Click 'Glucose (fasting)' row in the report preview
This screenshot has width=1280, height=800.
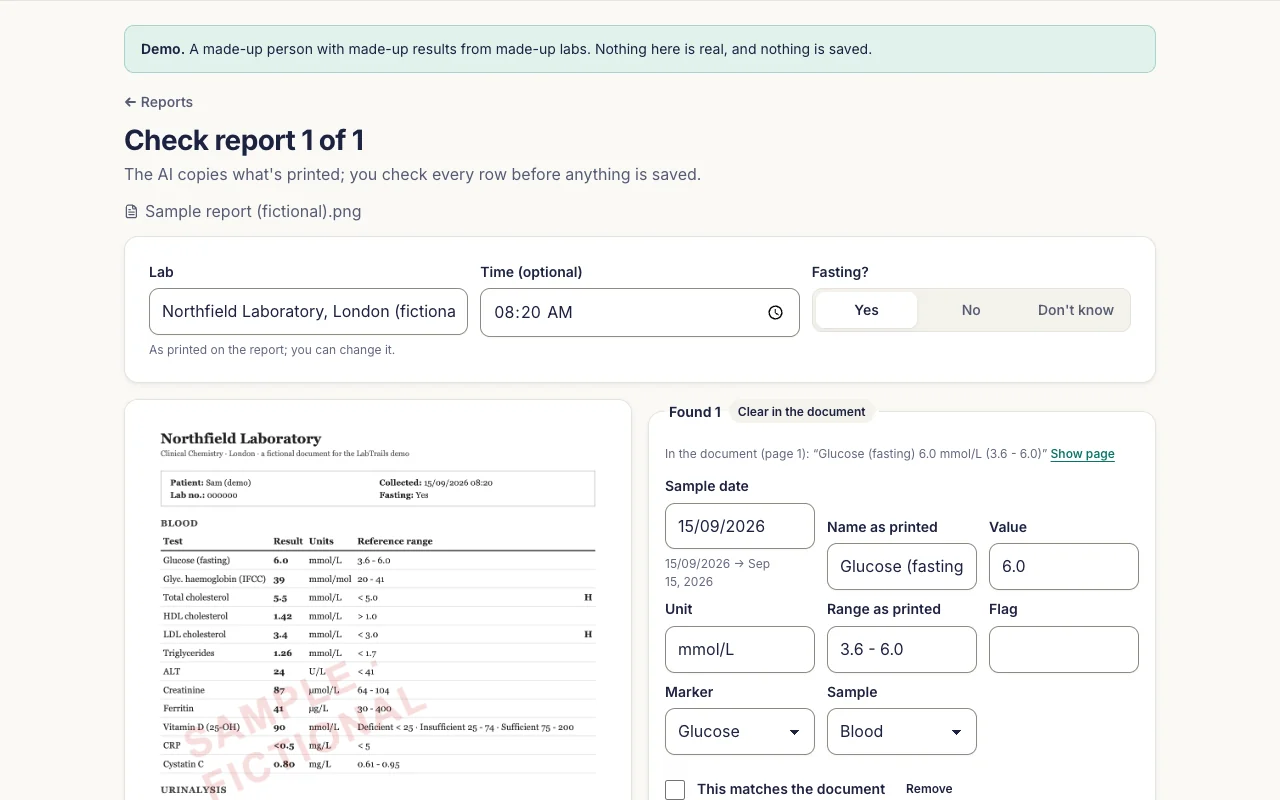tap(378, 561)
